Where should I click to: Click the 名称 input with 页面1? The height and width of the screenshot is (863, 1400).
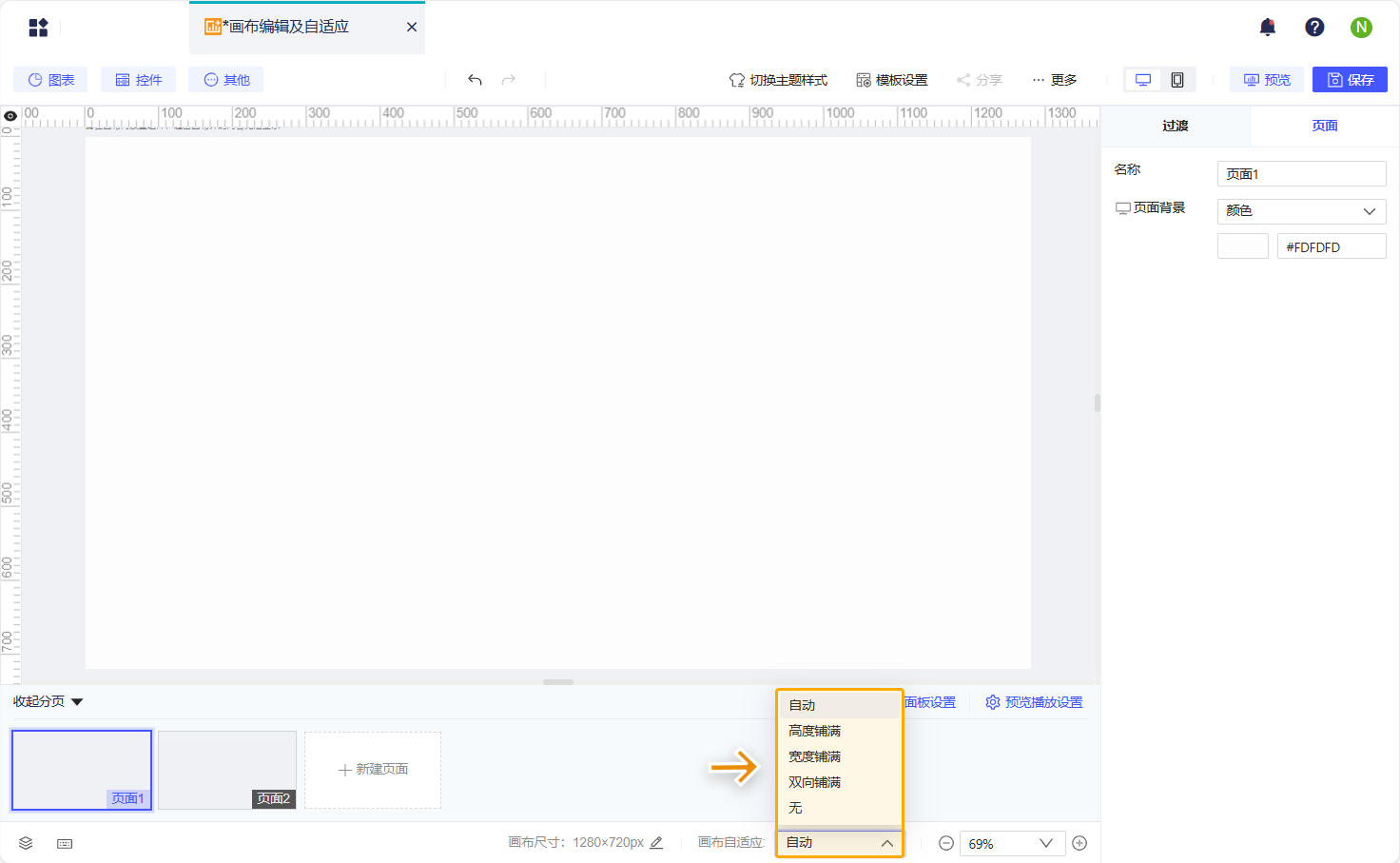pos(1301,174)
